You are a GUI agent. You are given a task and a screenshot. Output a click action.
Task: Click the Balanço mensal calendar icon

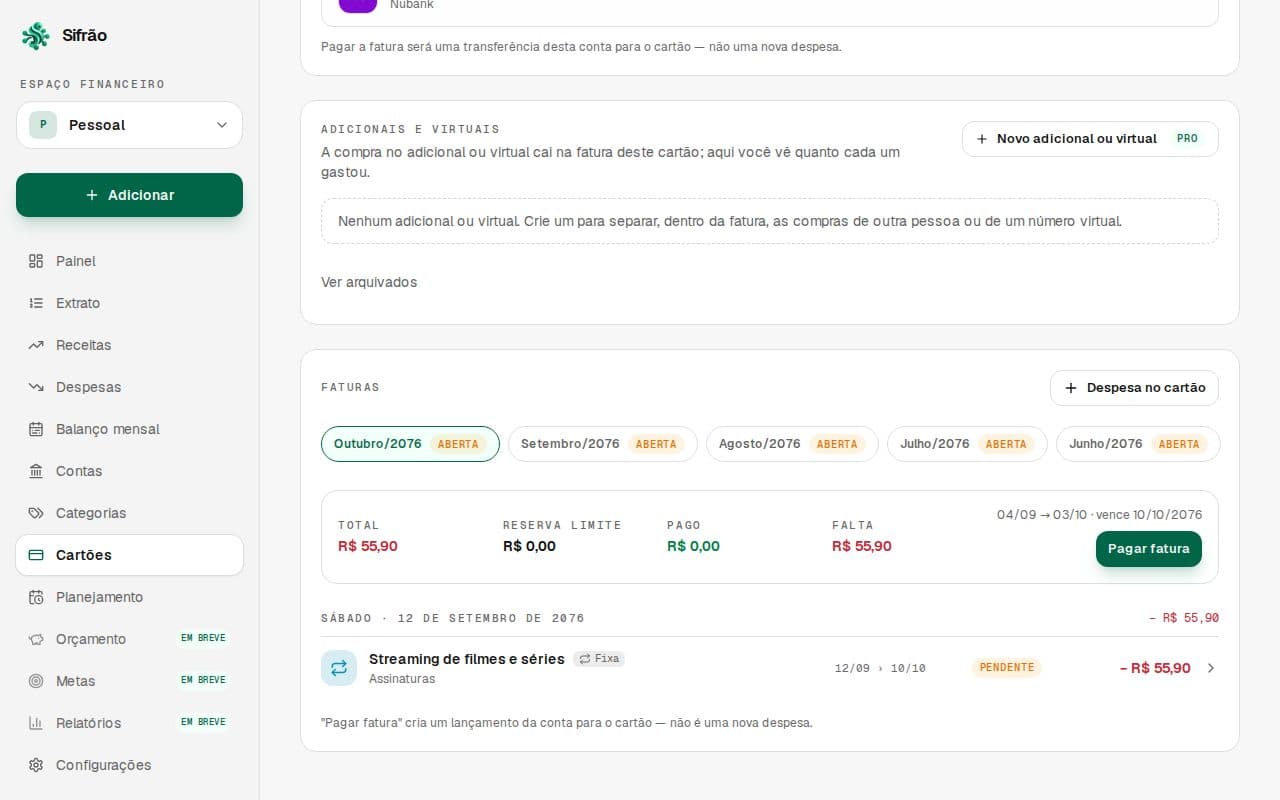36,429
